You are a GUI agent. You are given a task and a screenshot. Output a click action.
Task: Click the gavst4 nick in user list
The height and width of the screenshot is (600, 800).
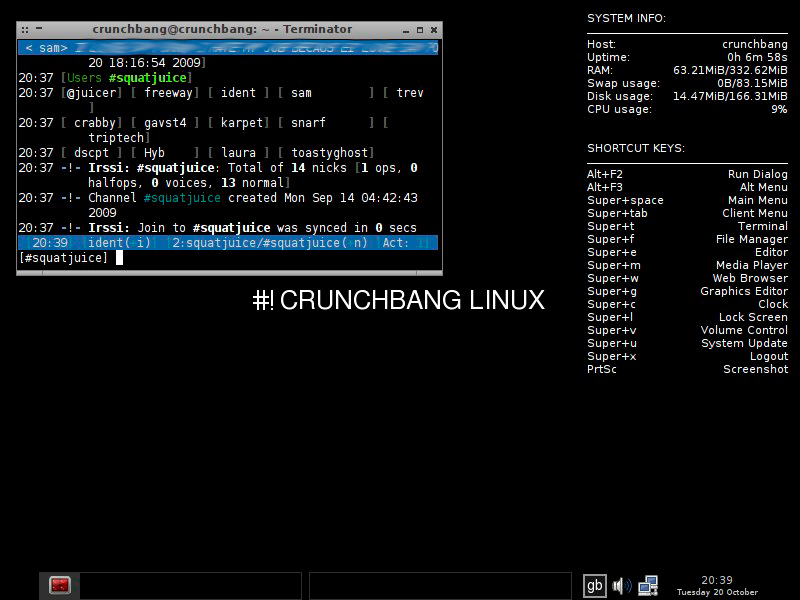(x=165, y=123)
